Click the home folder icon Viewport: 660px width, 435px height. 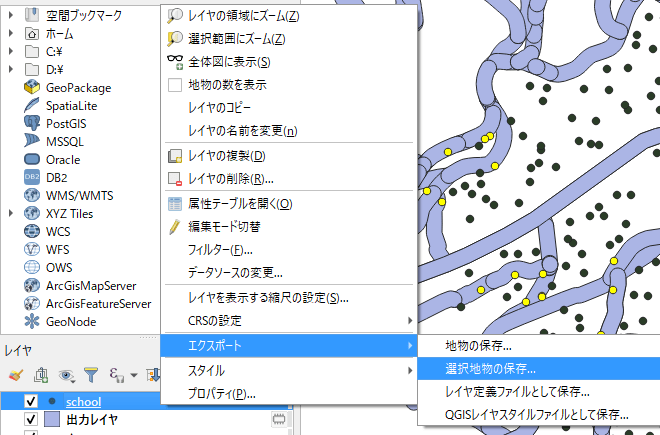[x=32, y=33]
